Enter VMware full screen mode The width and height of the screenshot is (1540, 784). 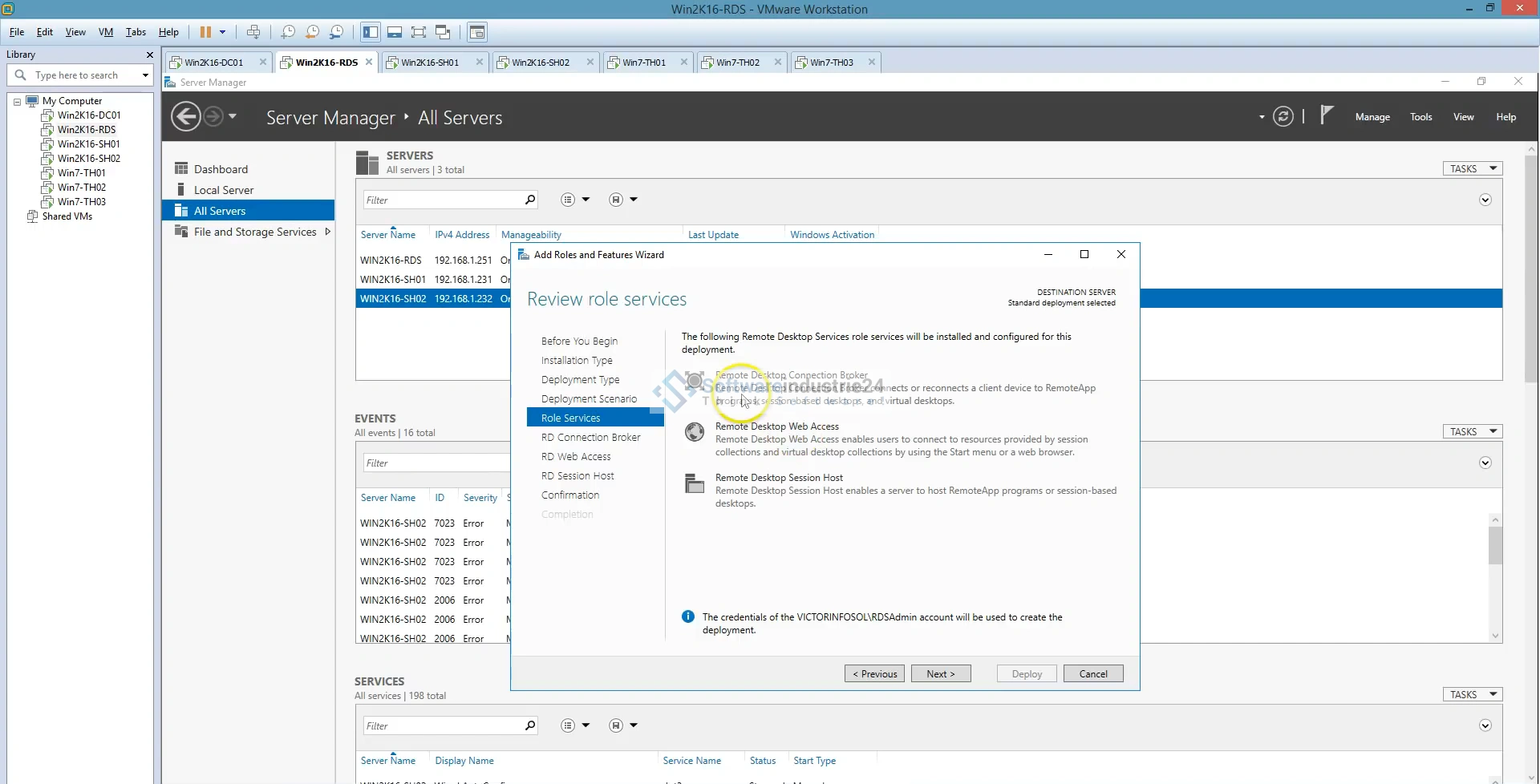click(418, 32)
